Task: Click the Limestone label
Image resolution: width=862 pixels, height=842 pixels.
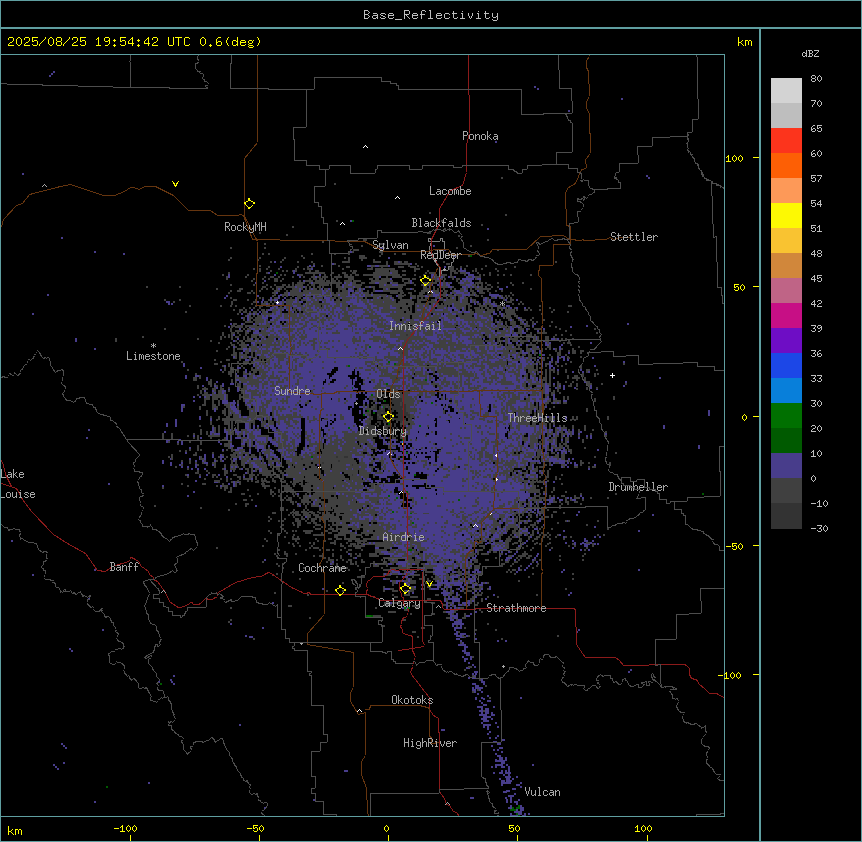Action: 153,356
